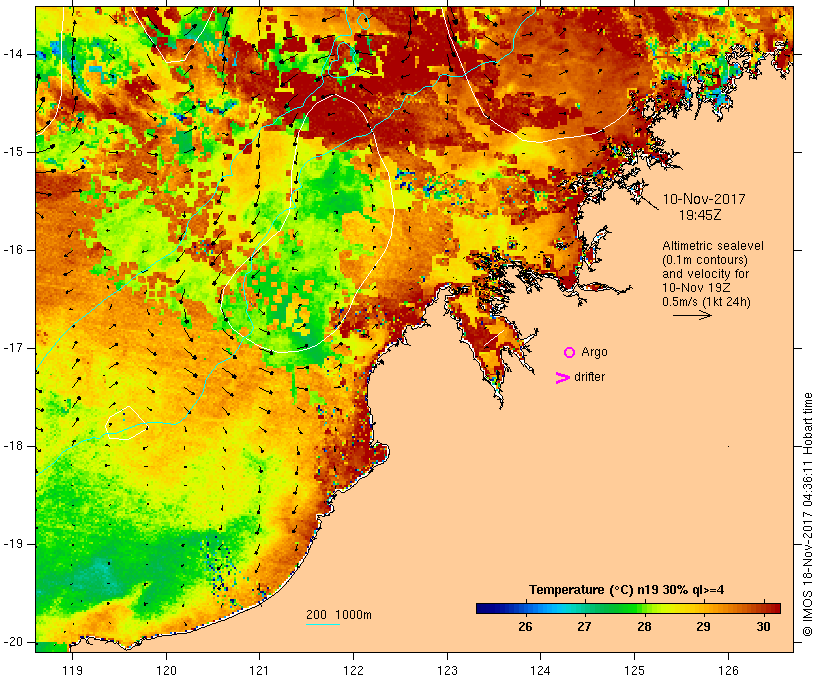Click the 'drifter' legend label
The height and width of the screenshot is (680, 820).
589,377
